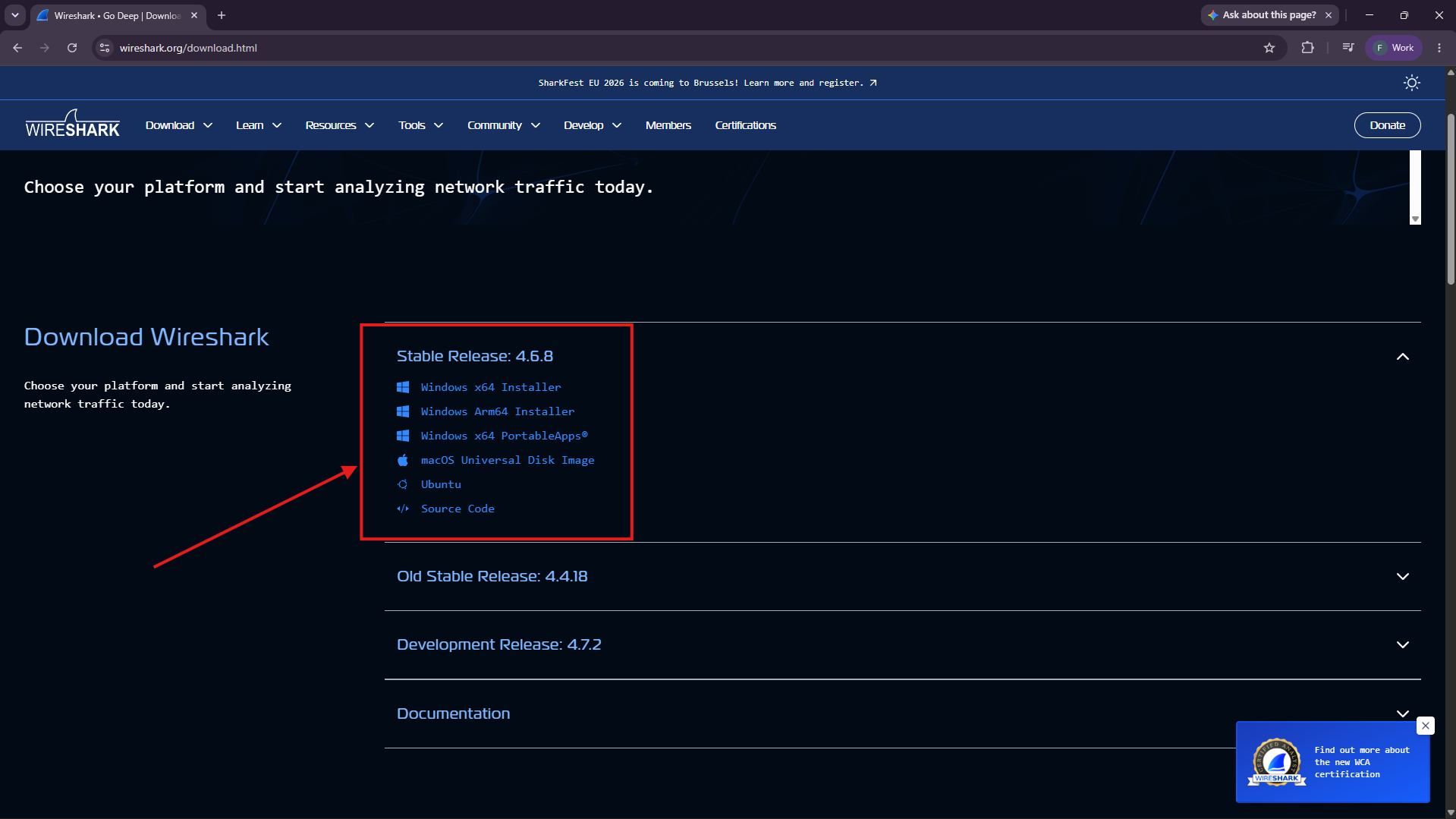Go to the Members page

click(x=668, y=125)
